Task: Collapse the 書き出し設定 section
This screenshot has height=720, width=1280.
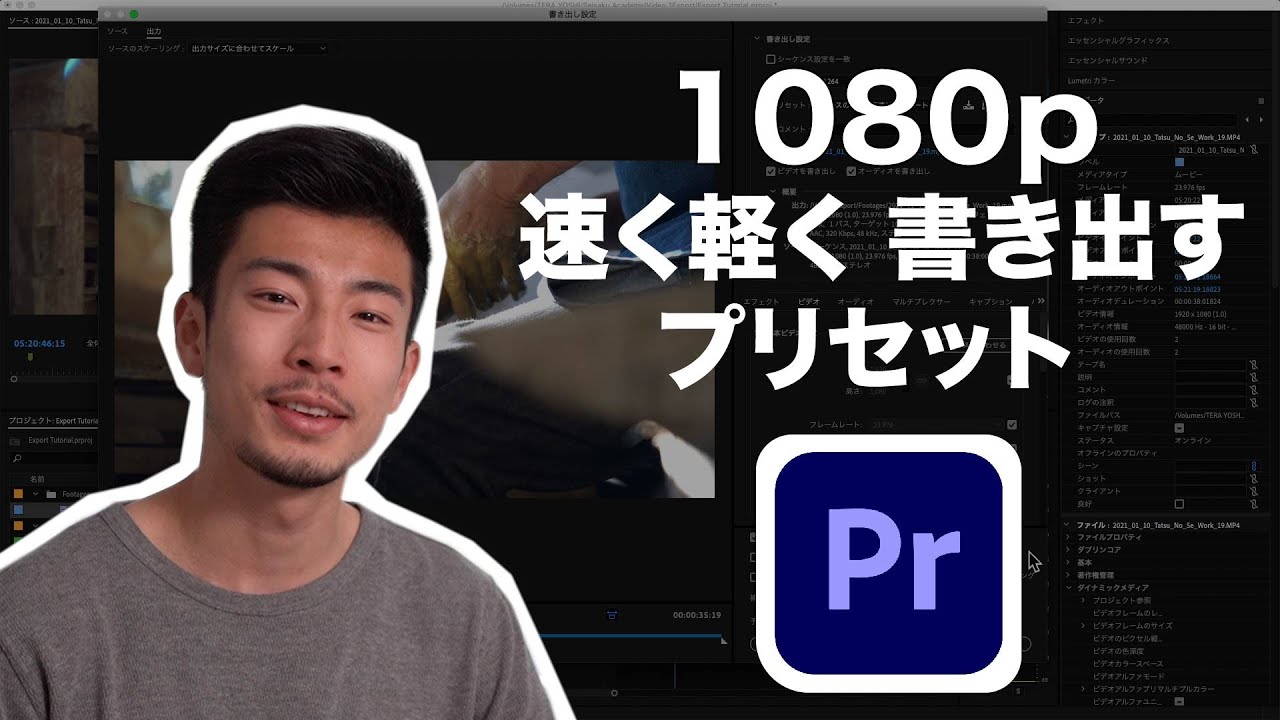Action: pyautogui.click(x=758, y=39)
